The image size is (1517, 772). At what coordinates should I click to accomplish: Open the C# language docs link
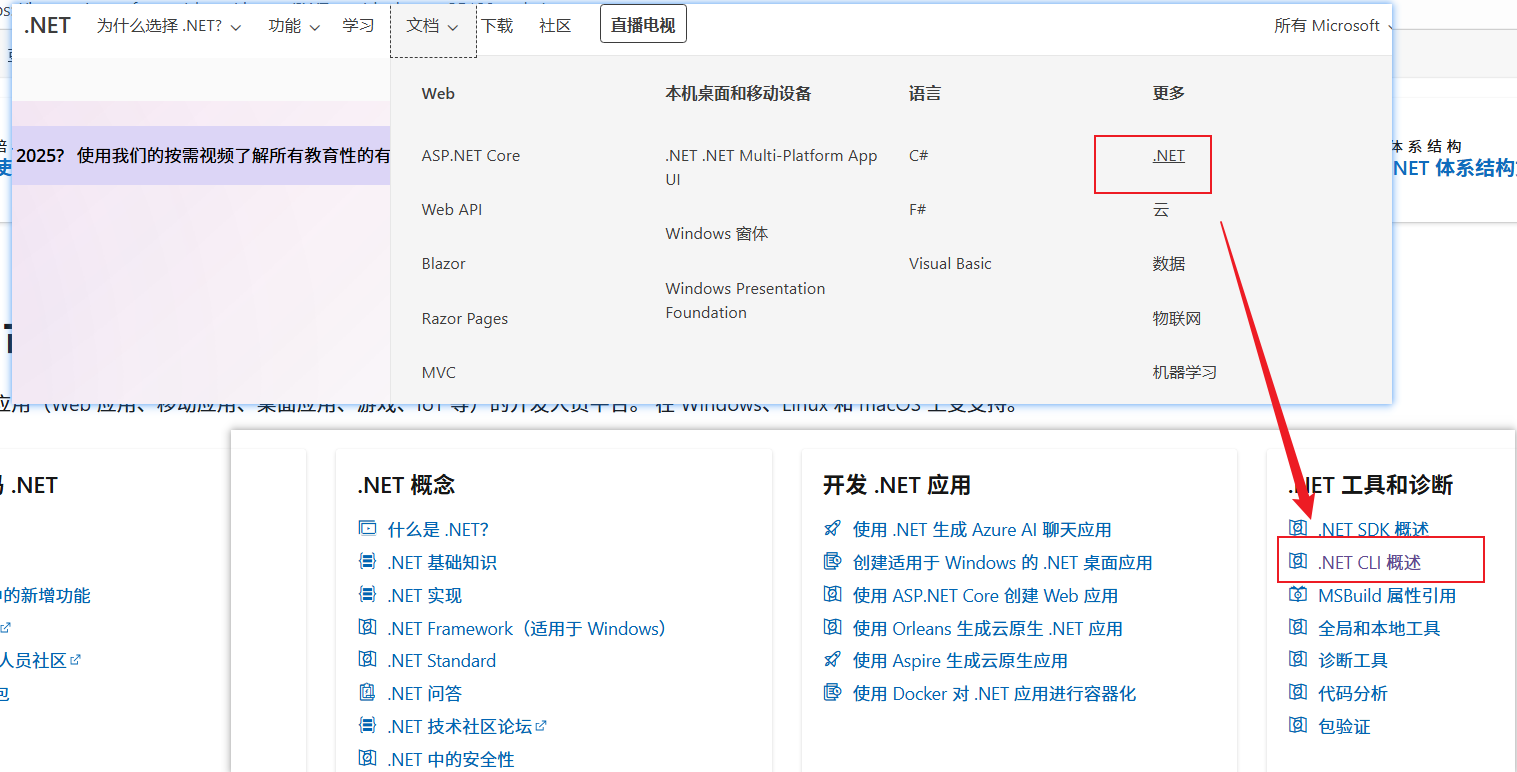[x=919, y=156]
